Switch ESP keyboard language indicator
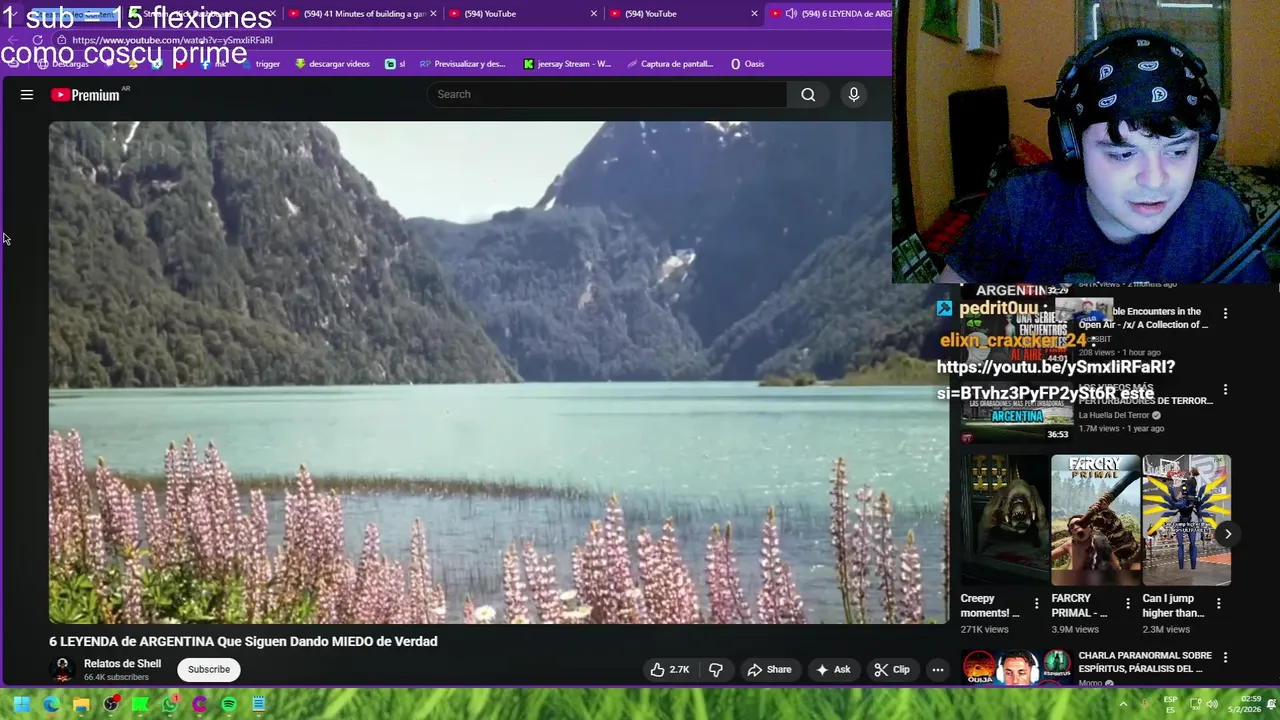 pyautogui.click(x=1170, y=704)
